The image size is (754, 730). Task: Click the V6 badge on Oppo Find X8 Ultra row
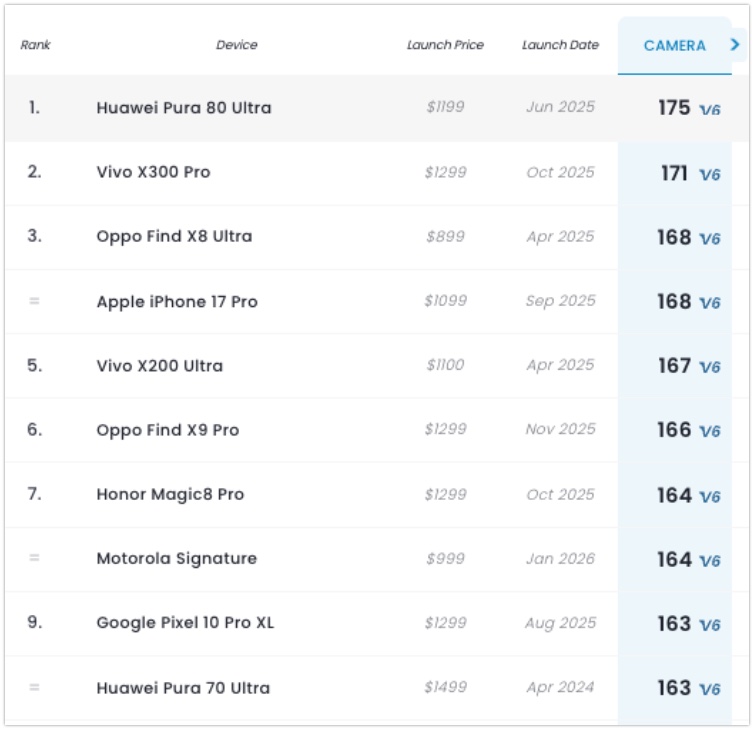pos(710,238)
